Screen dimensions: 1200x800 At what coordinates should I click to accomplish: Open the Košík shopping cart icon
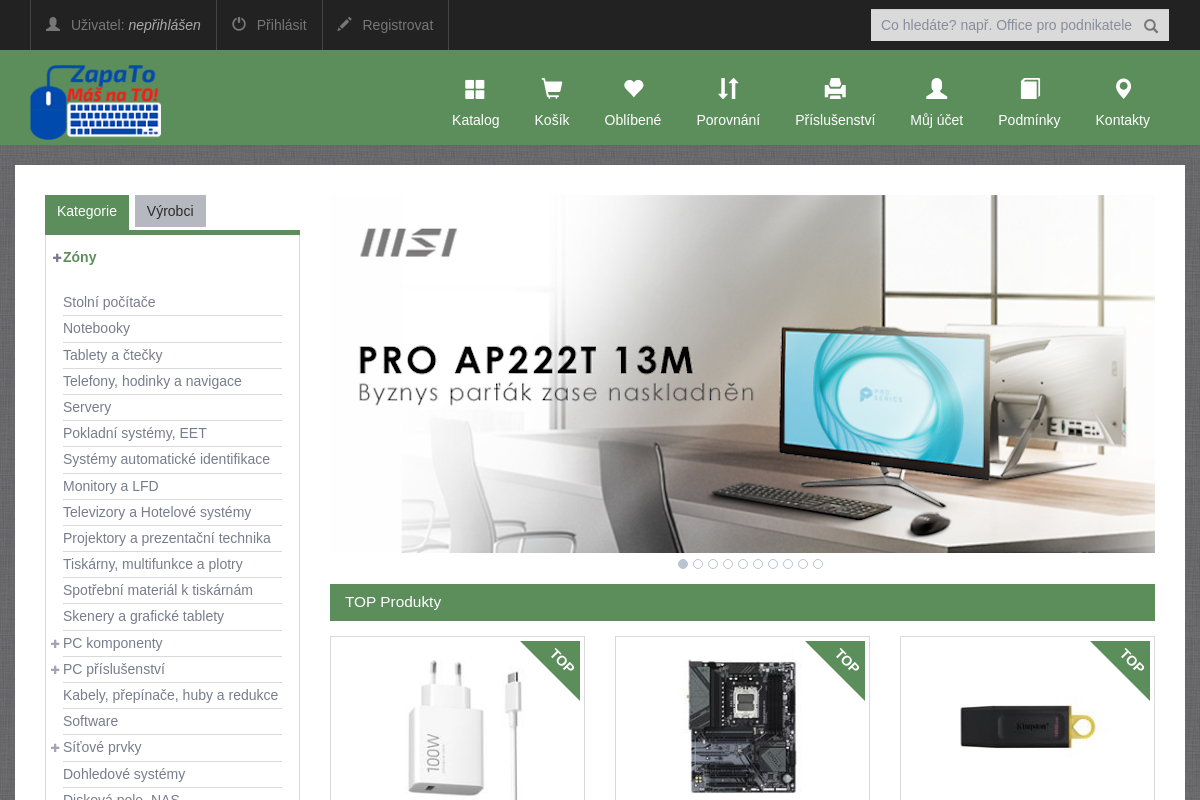(551, 89)
